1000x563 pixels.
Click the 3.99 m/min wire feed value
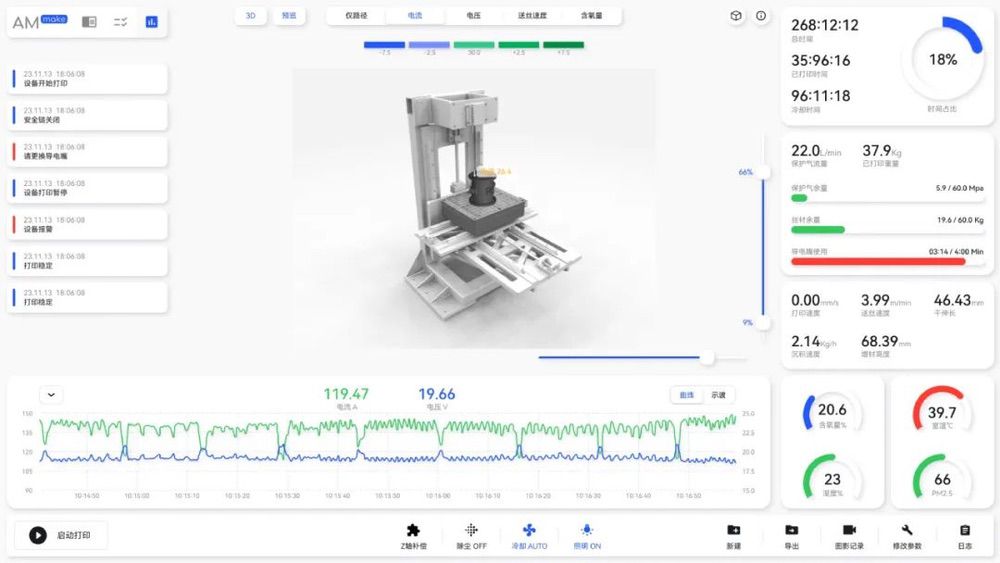pos(886,300)
